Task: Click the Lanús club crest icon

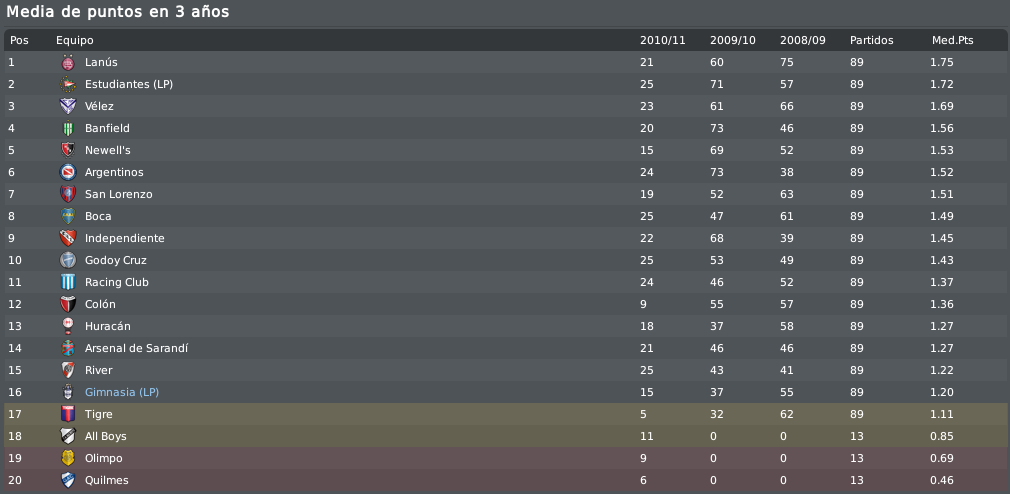Action: (68, 62)
